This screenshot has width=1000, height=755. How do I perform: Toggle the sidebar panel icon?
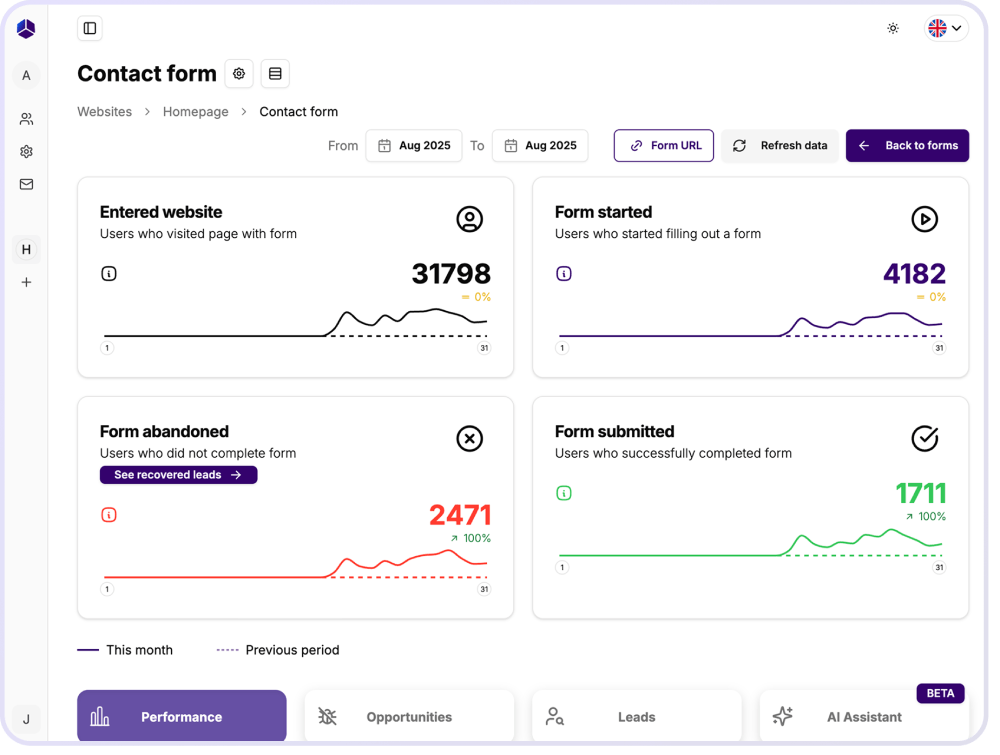point(90,28)
